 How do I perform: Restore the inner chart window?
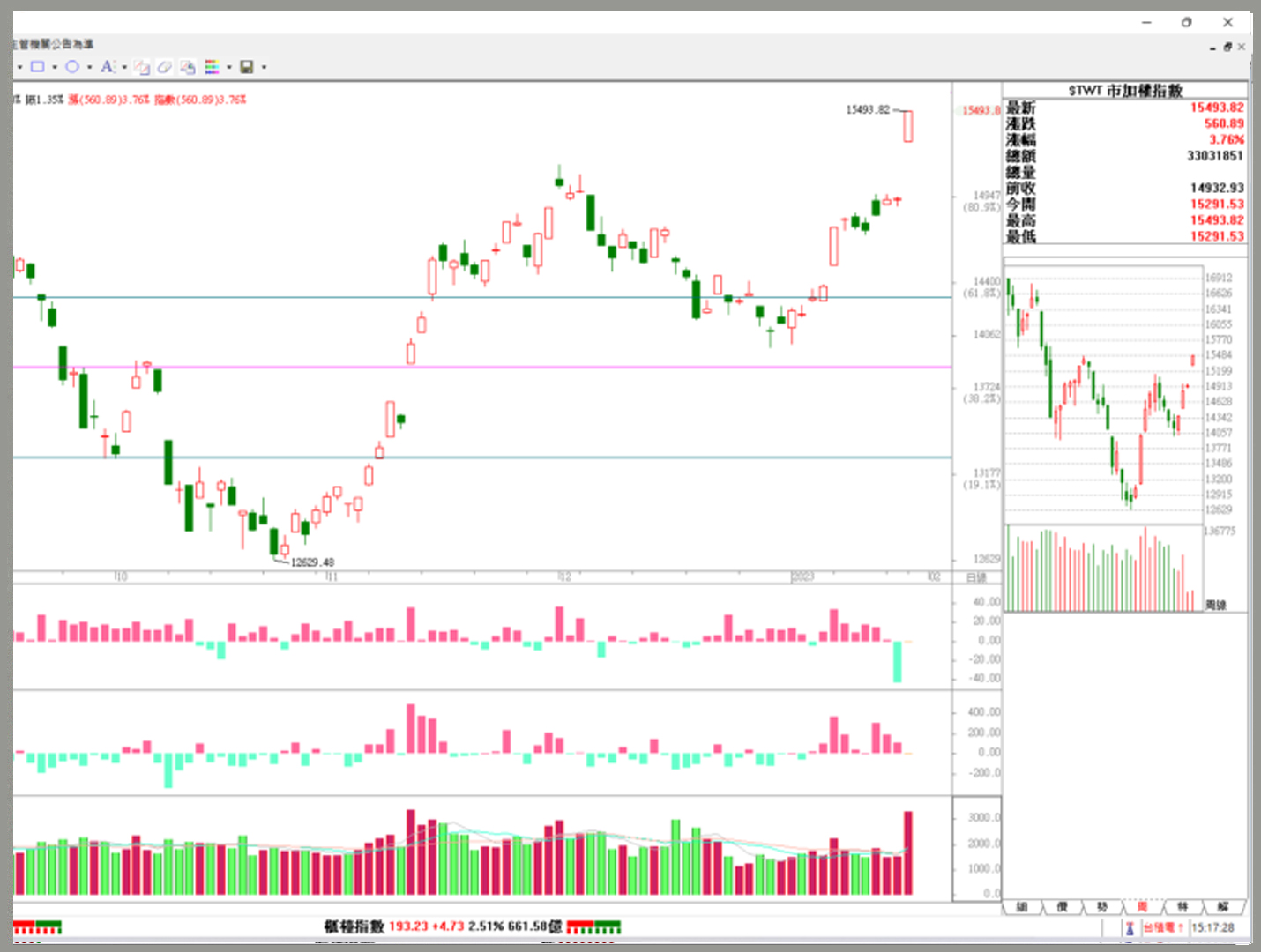1227,47
